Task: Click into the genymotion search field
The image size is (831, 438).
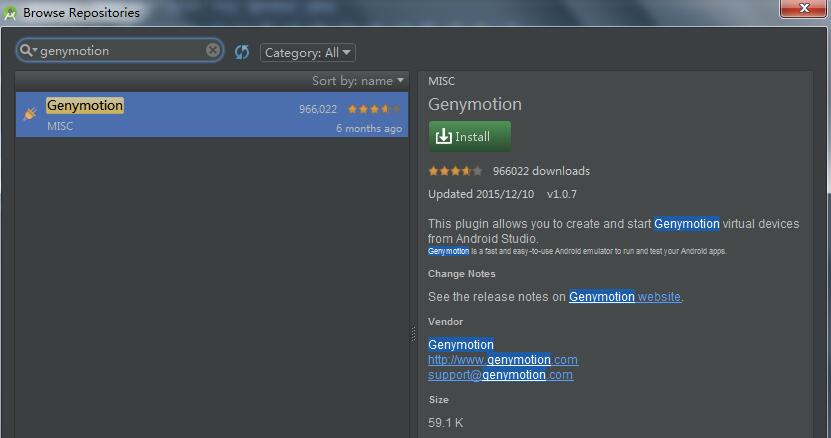Action: 121,50
